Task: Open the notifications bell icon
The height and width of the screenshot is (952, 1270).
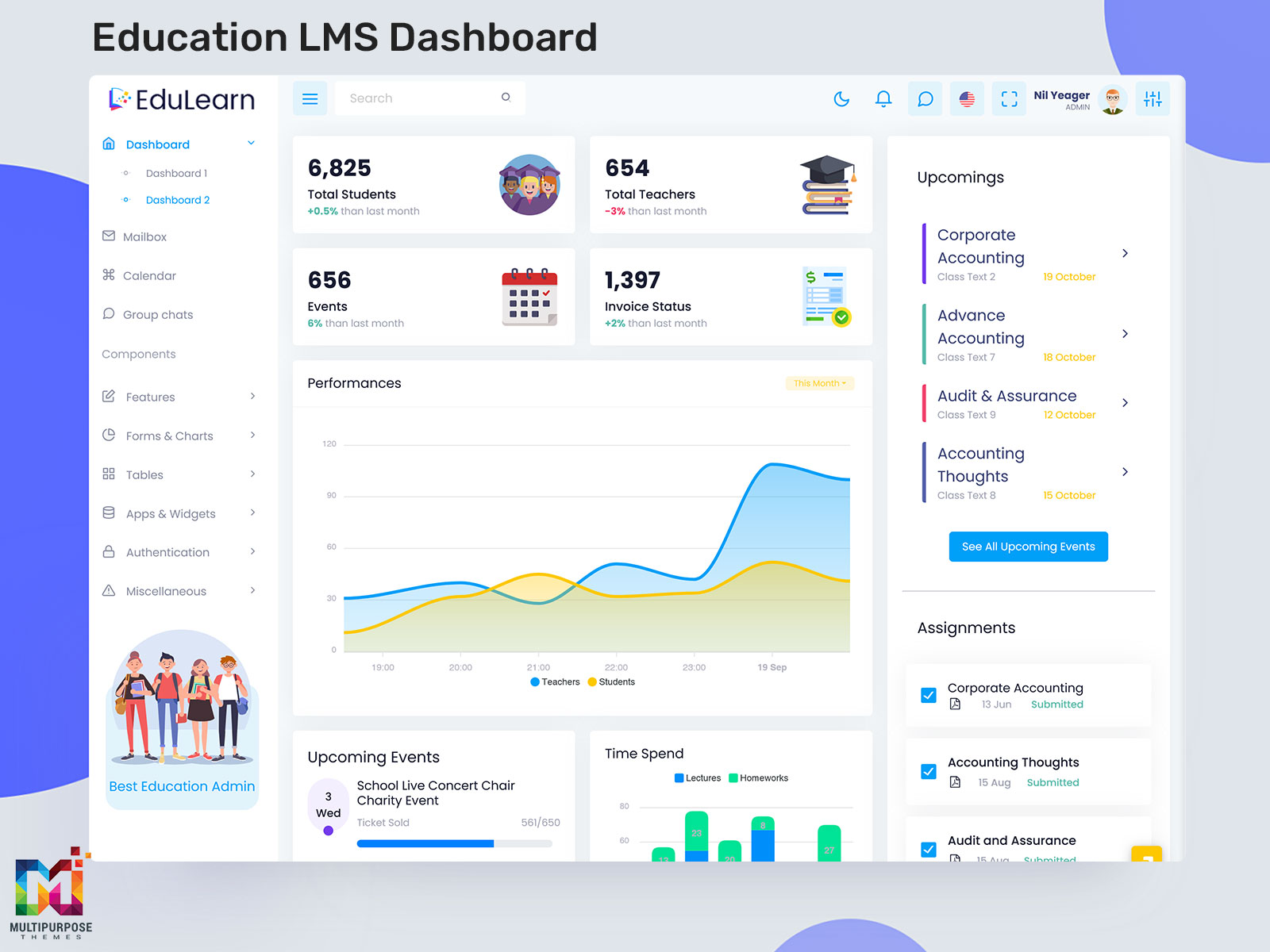Action: 883,99
